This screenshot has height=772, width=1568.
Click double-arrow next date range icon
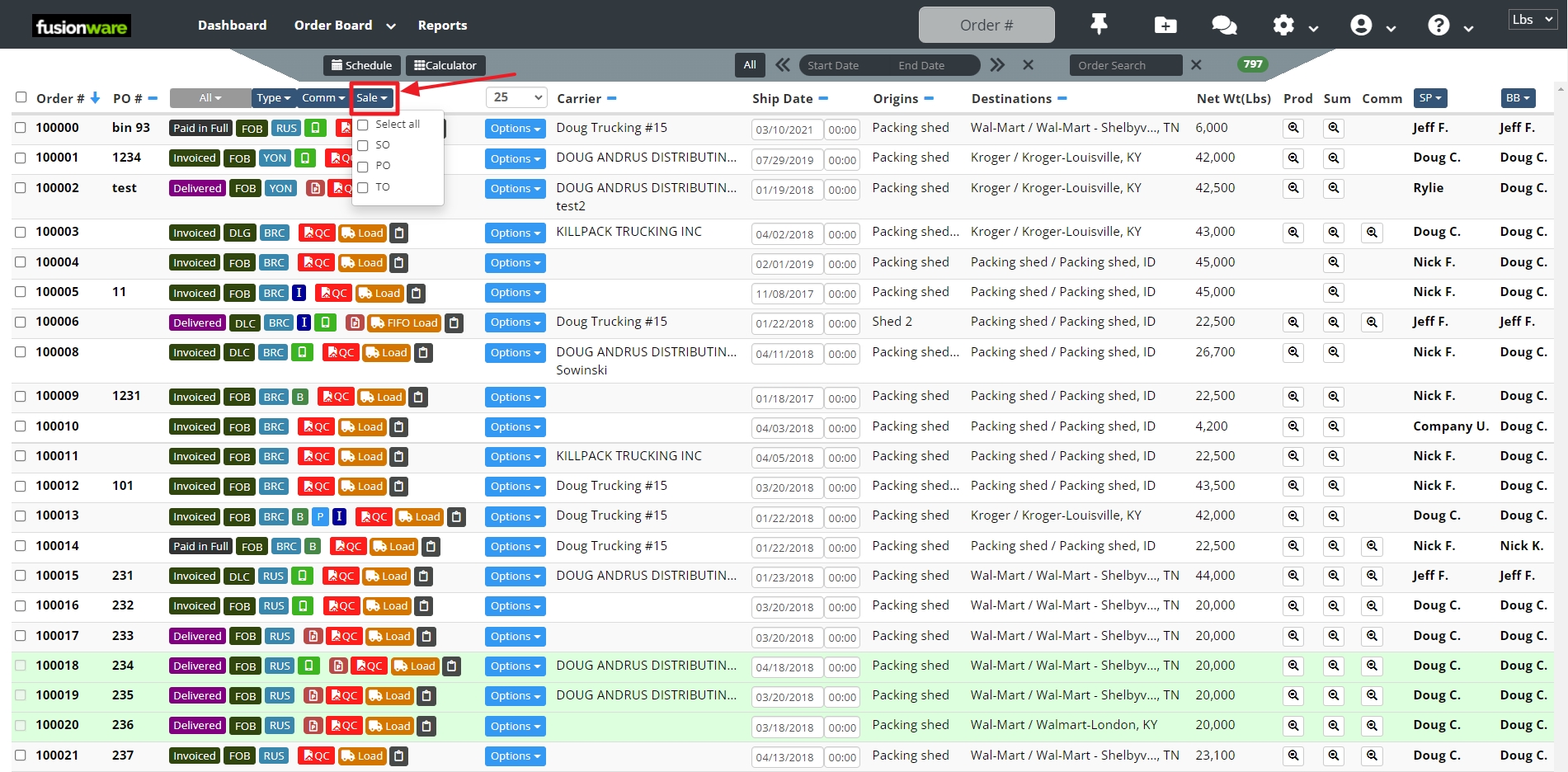997,65
